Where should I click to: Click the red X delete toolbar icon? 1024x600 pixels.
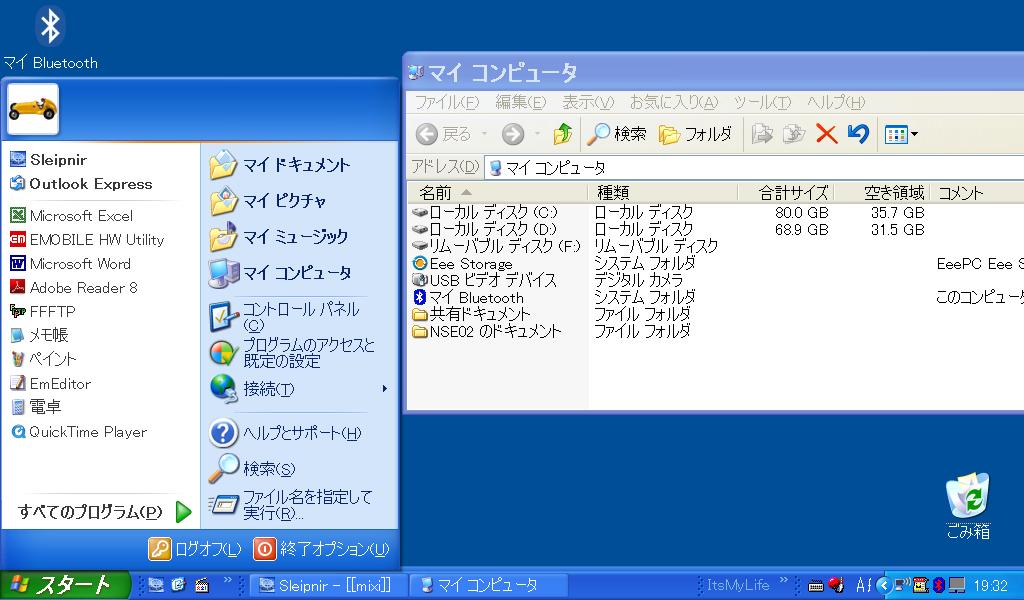pyautogui.click(x=826, y=134)
